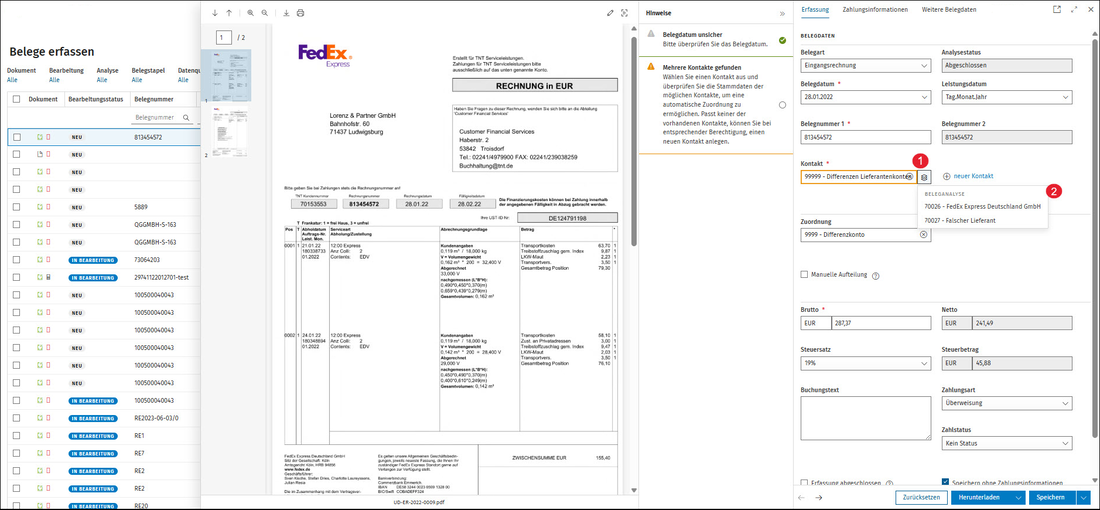
Task: Click the search icon in Belegnummer filter
Action: coord(186,118)
